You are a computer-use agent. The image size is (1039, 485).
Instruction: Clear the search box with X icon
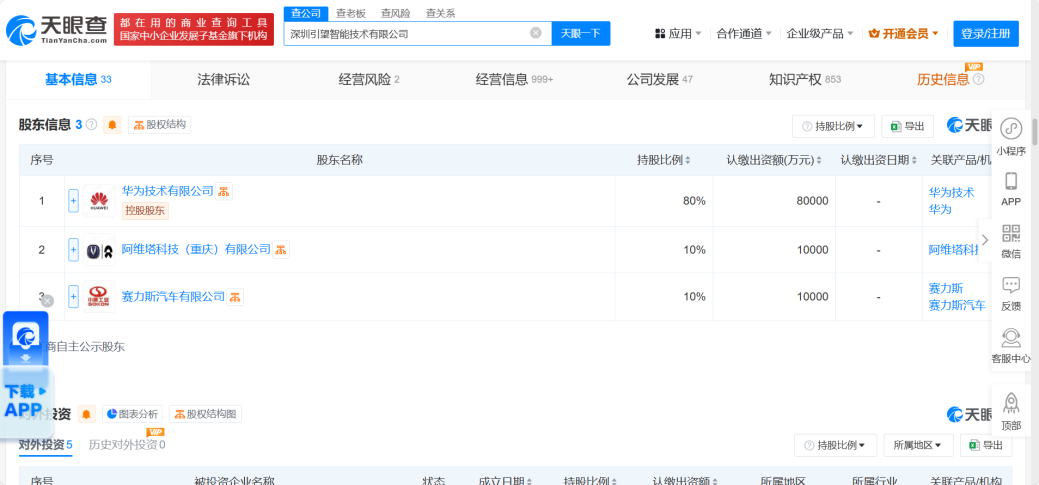(x=535, y=33)
